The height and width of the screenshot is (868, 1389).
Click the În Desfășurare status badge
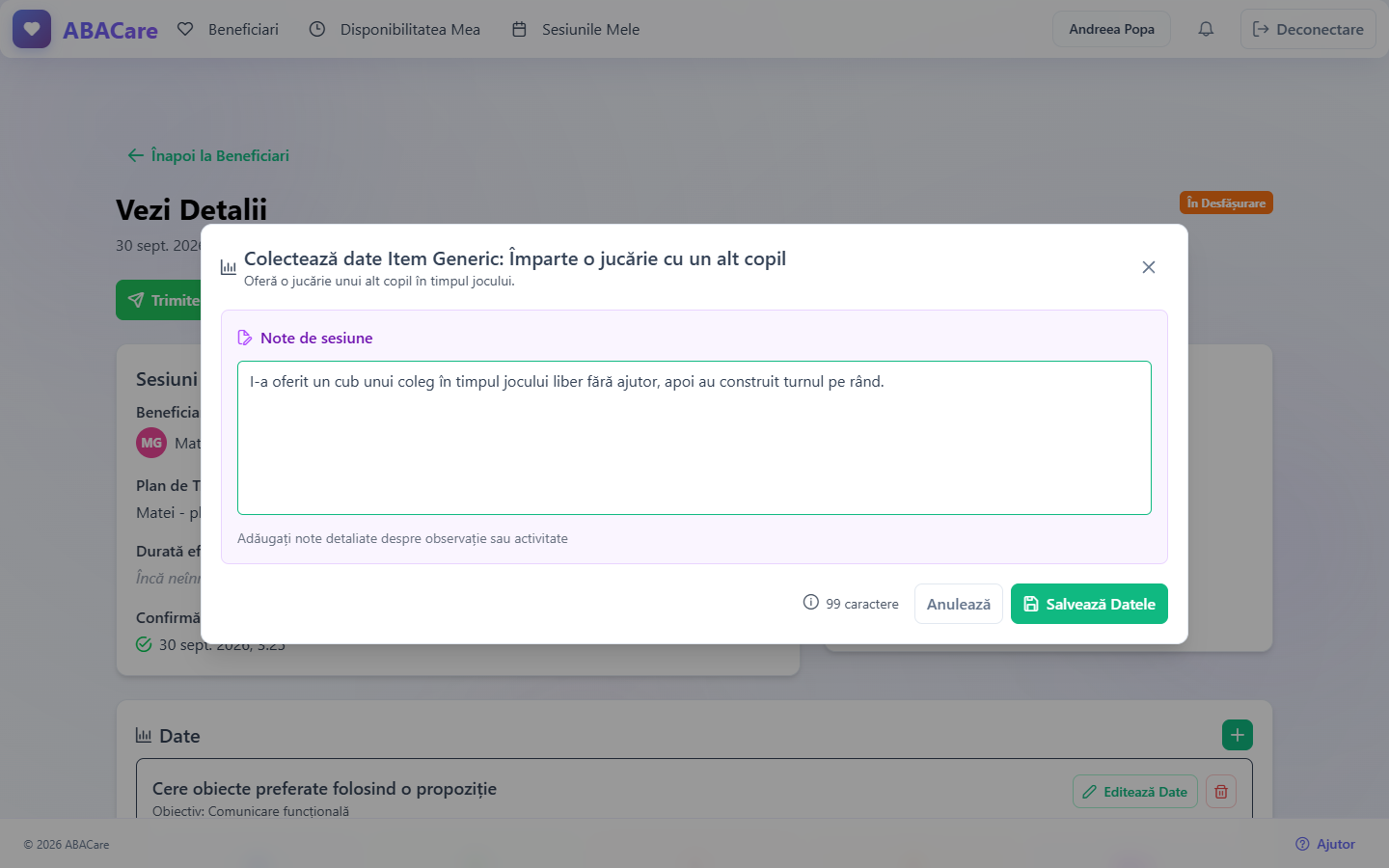1226,203
